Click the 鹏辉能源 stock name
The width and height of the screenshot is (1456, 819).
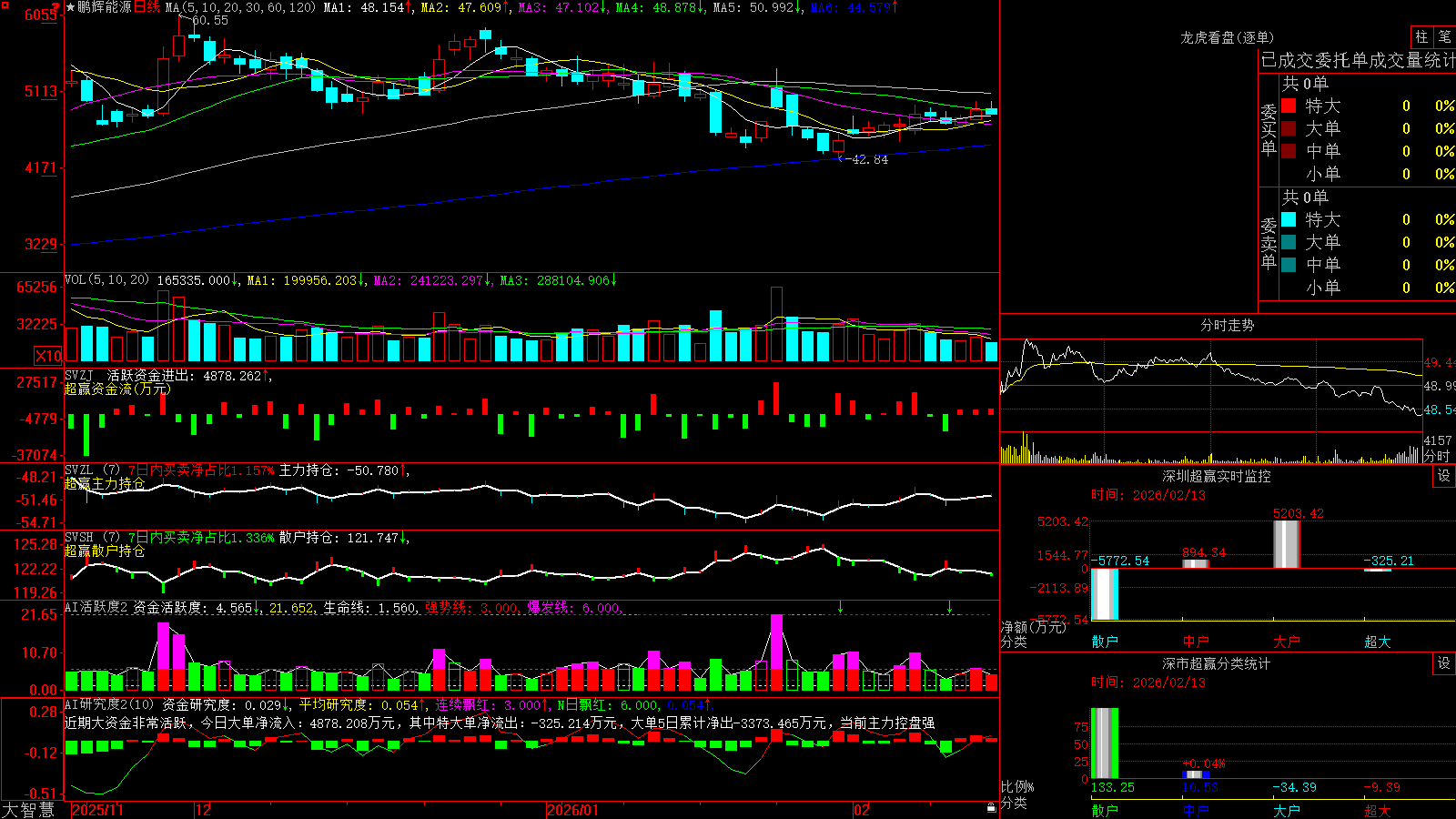pyautogui.click(x=105, y=7)
